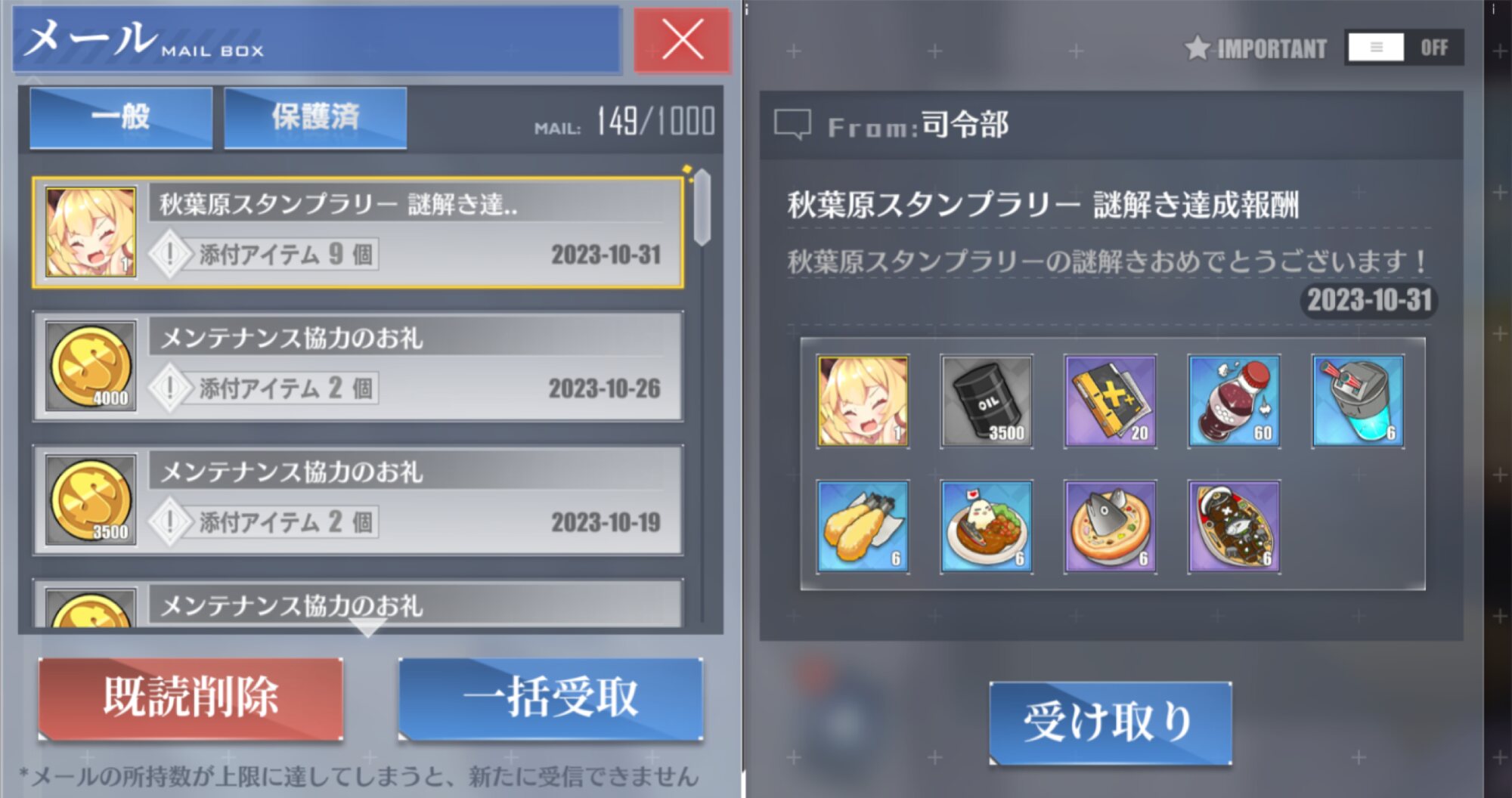Open the 2023-10-26 メンテナンス協力のお礼 mail
The image size is (1512, 798).
coord(358,367)
